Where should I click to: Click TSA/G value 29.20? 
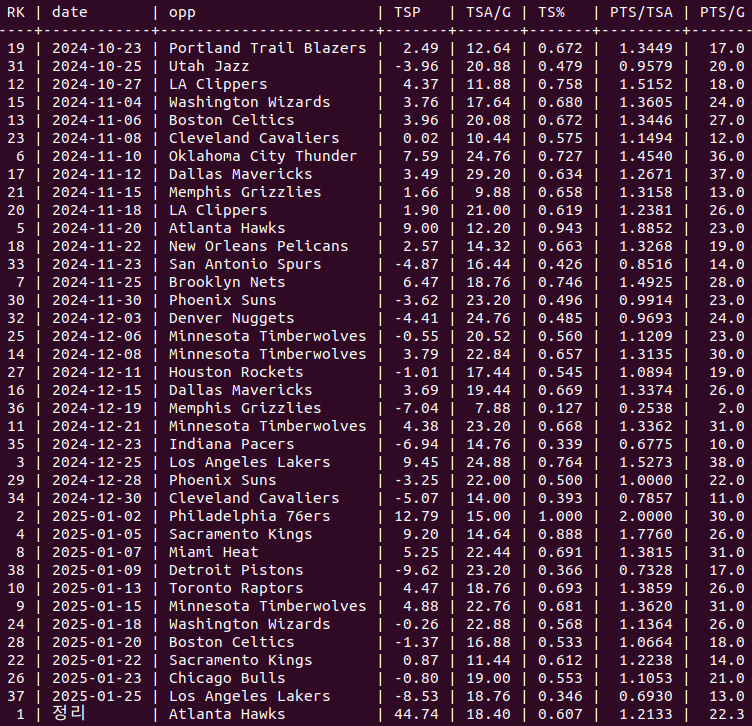tap(488, 174)
